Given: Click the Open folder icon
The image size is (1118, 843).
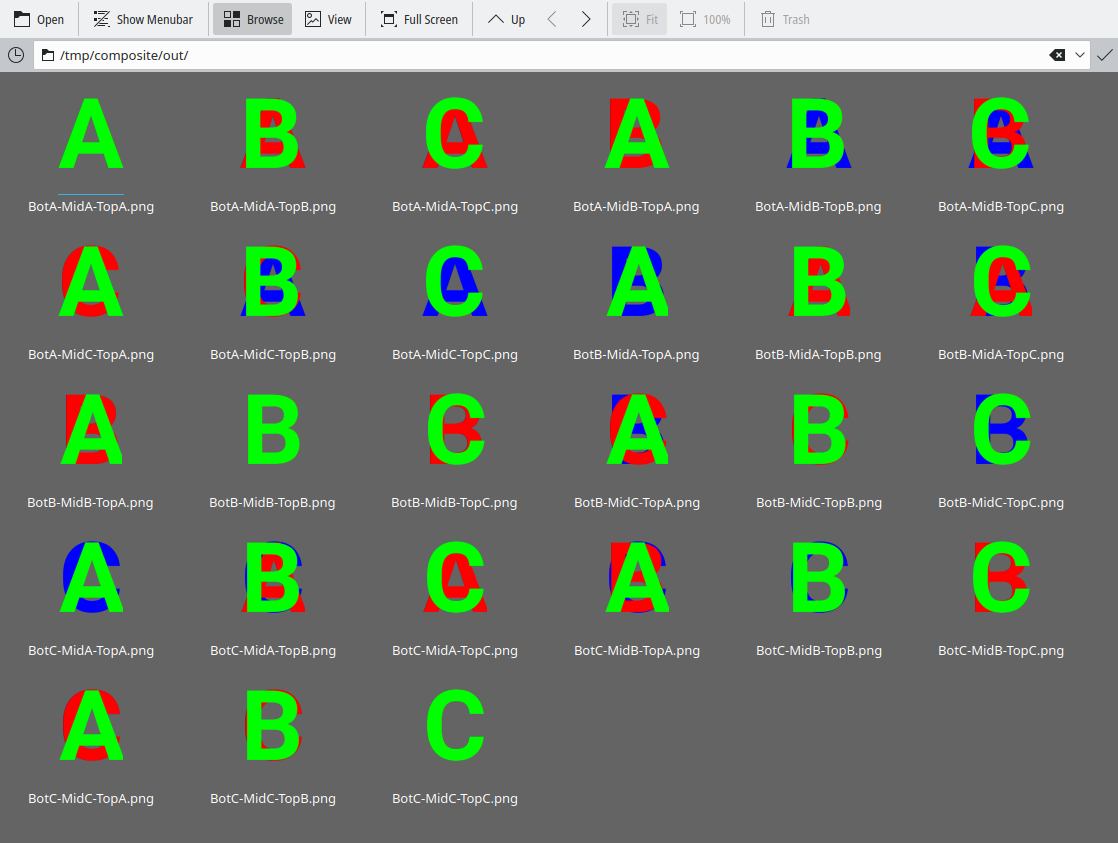Looking at the screenshot, I should tap(22, 19).
